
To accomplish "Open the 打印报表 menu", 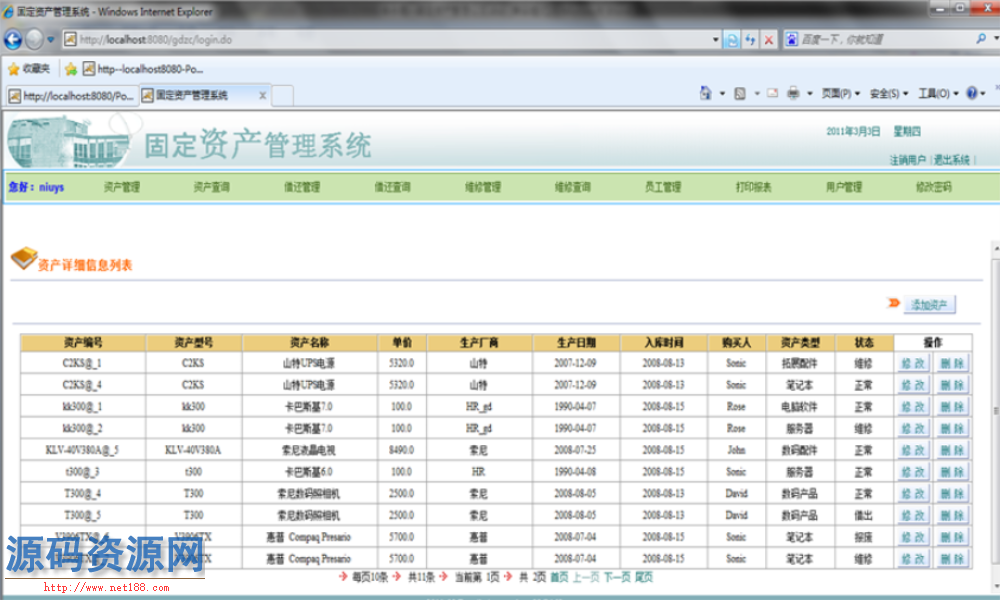I will tap(754, 187).
